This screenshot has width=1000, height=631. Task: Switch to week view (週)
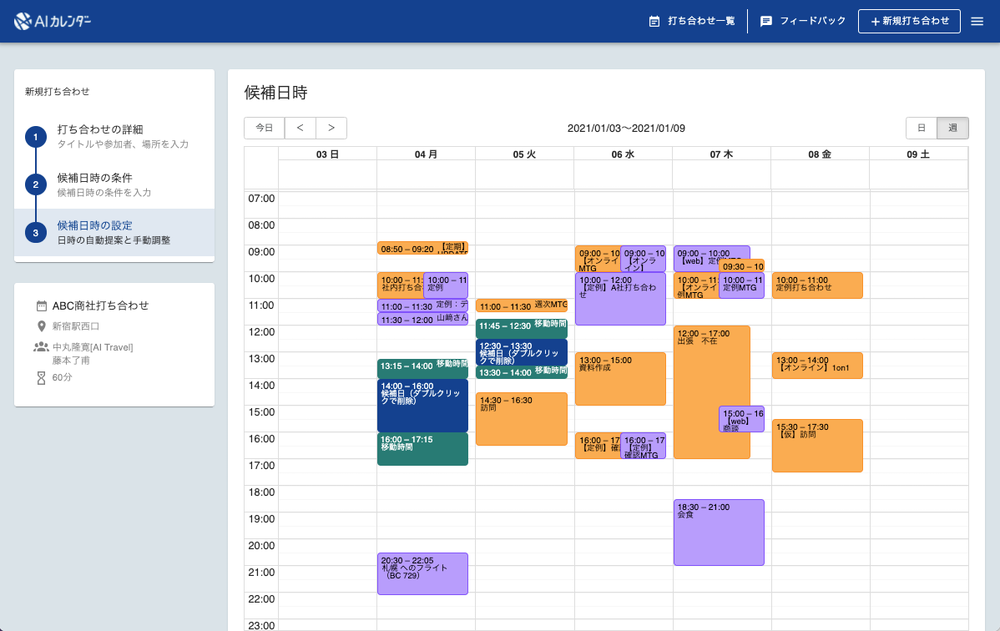click(952, 128)
